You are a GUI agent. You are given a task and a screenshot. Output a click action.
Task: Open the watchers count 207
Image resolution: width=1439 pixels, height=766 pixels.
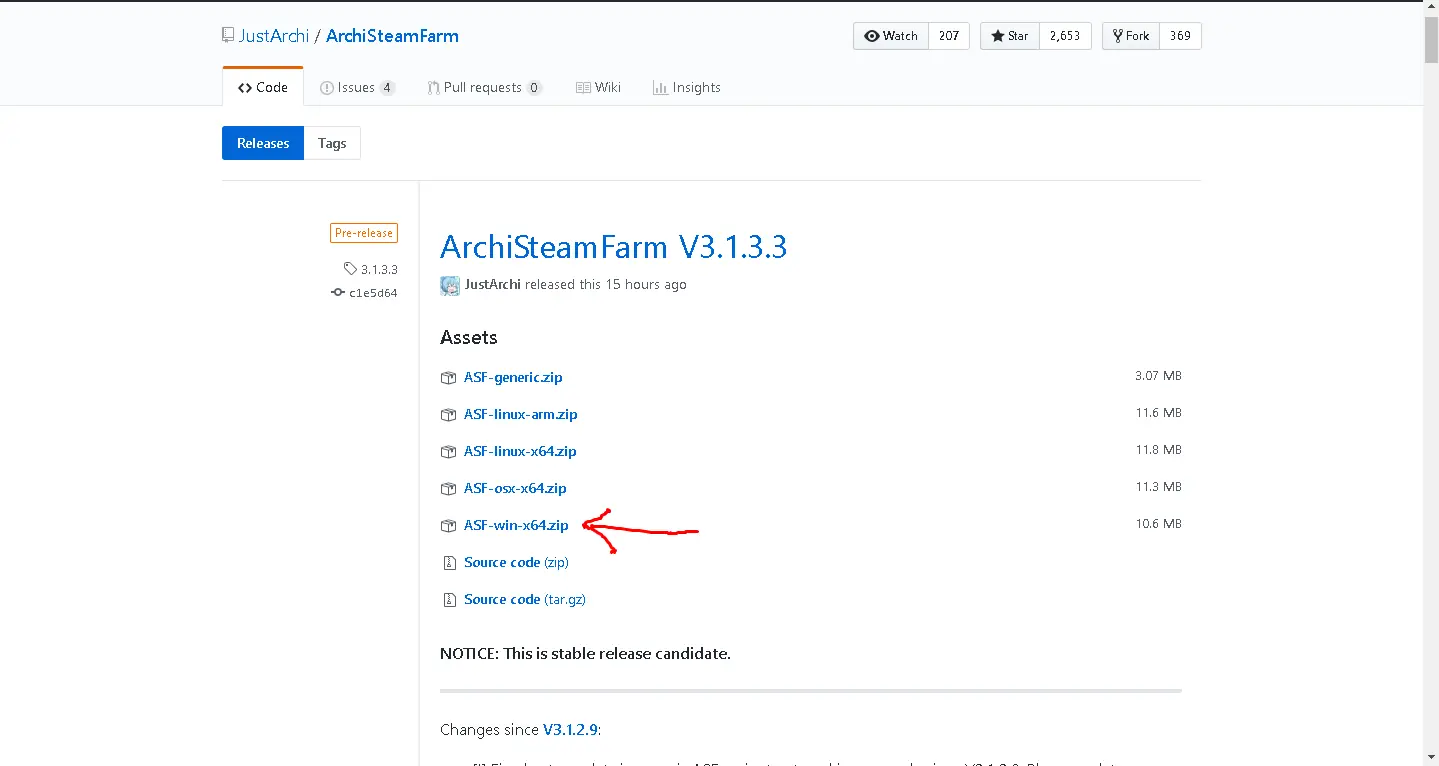(949, 36)
